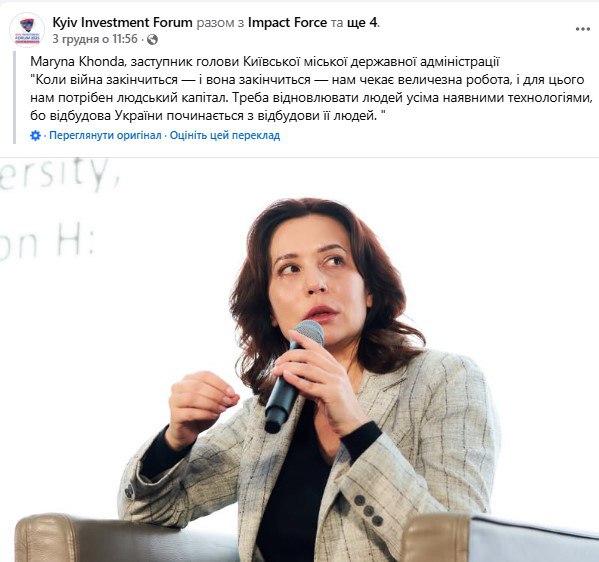The image size is (599, 562).
Task: Open the post timestamp 3 грудня о 11:56
Action: pos(95,39)
